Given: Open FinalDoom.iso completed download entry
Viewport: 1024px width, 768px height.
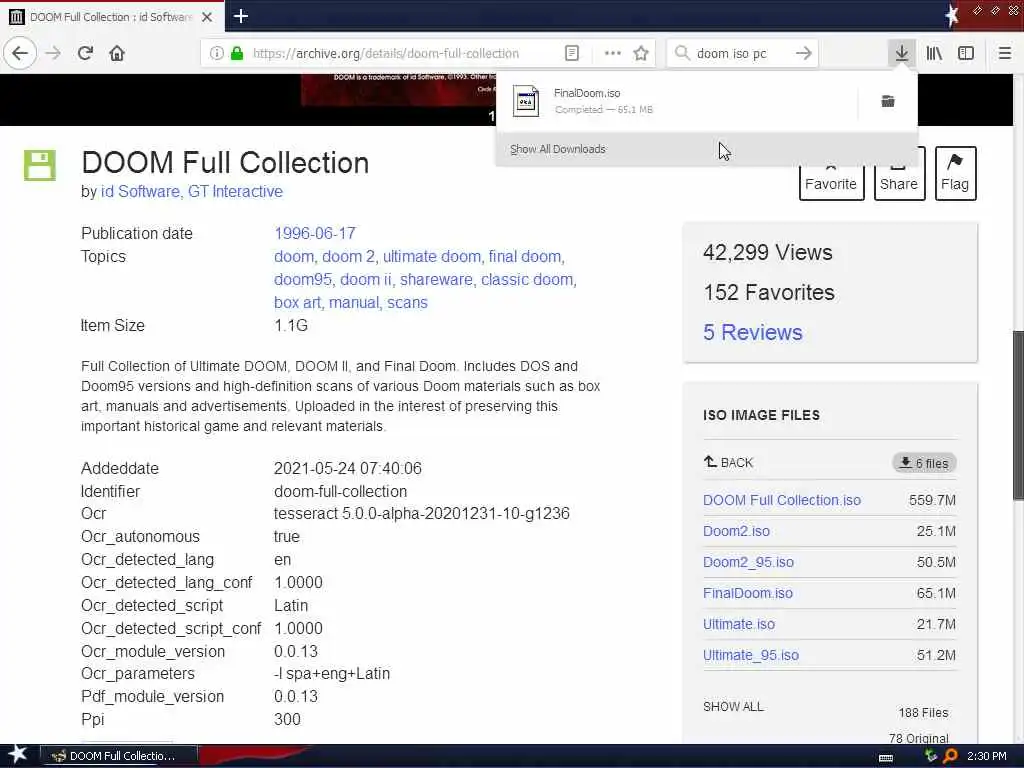Looking at the screenshot, I should click(677, 101).
